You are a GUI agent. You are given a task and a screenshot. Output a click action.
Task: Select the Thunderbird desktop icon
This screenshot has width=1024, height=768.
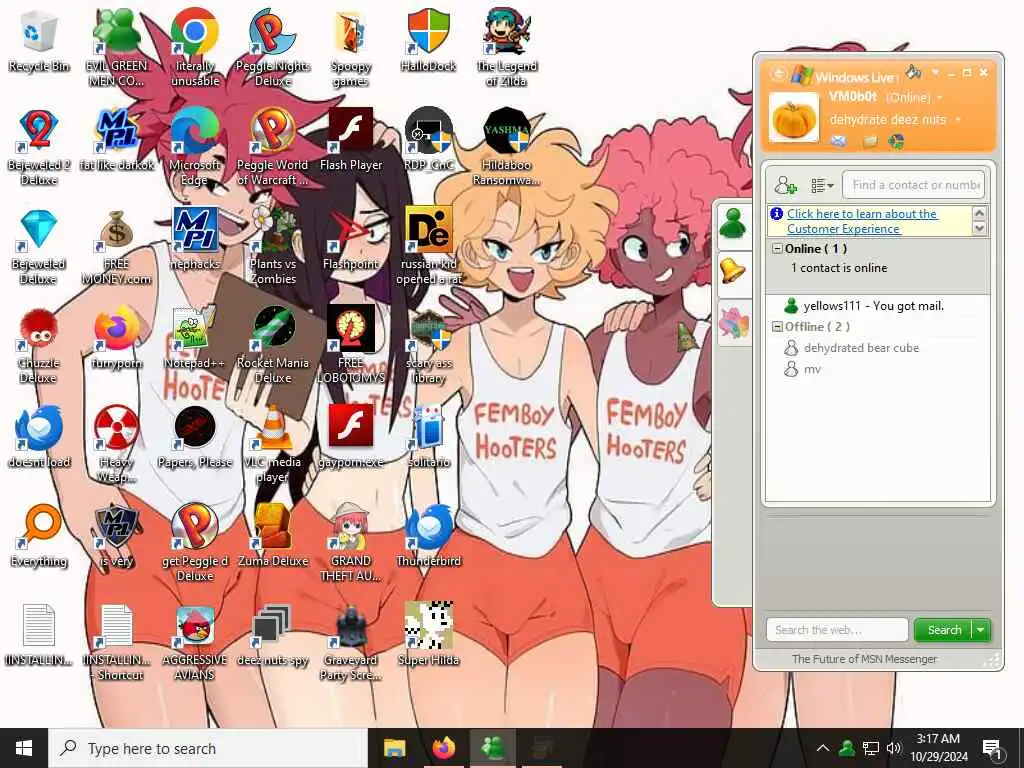(x=428, y=536)
